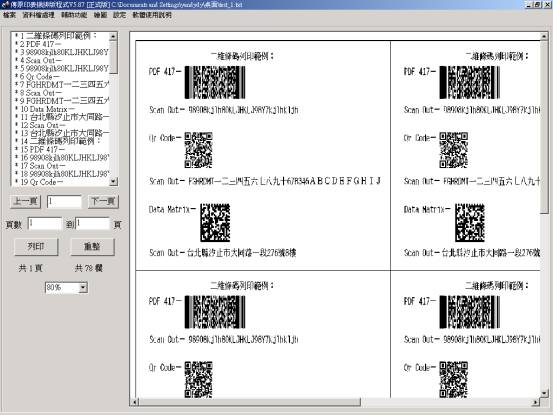The height and width of the screenshot is (415, 553).
Task: Click the PDF 417 barcode in bottom-right label
Action: [x=469, y=312]
